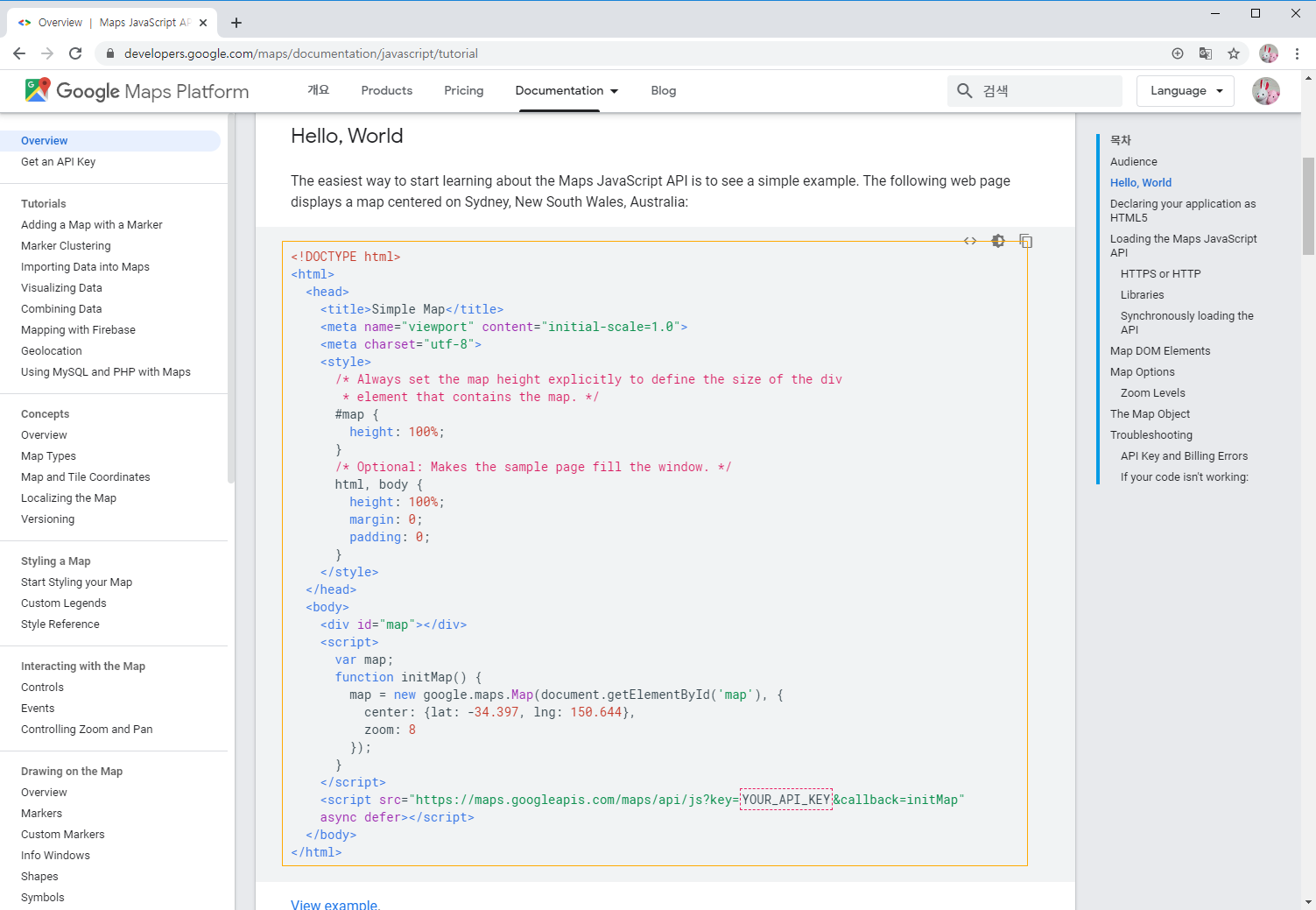Open Map and Tile Coordinates page
Screen dimensions: 1316x910
coord(86,477)
